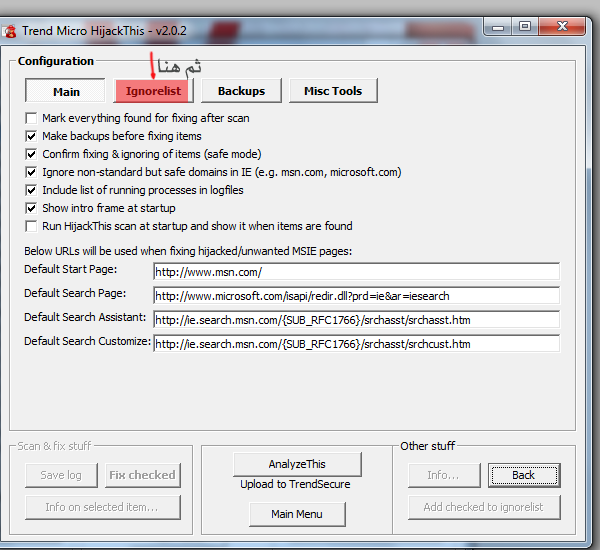Click Add checked to ignorelist button
The image size is (600, 550).
click(x=484, y=507)
